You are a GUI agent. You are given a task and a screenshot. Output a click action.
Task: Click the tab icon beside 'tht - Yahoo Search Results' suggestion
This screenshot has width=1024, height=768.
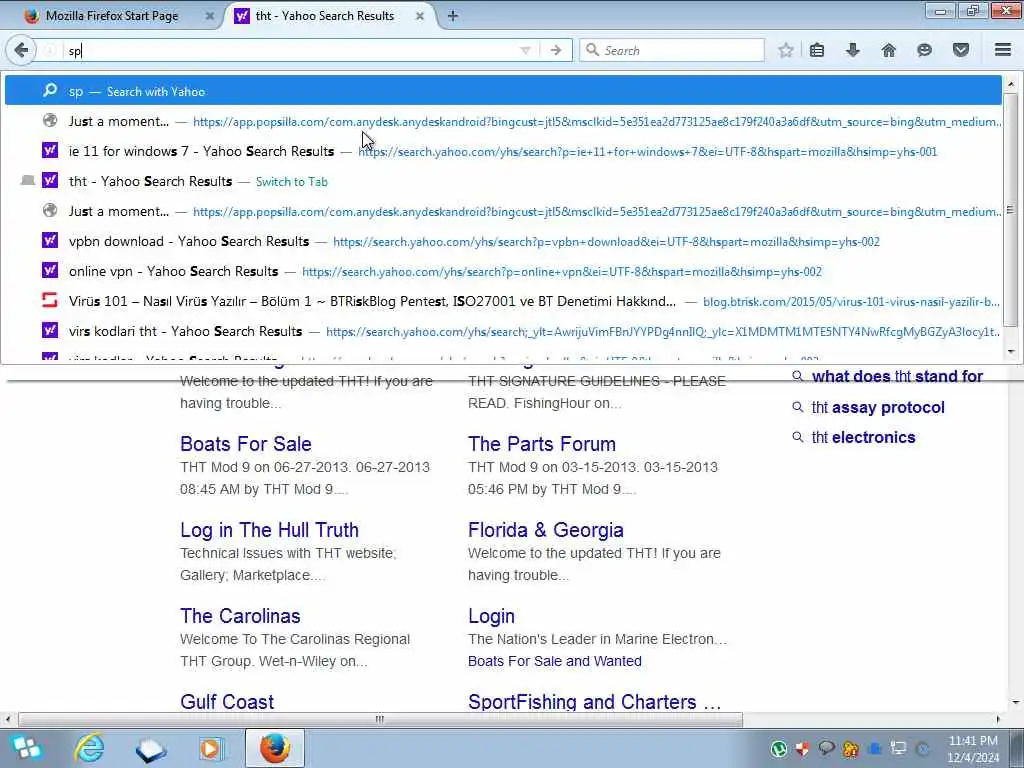[27, 181]
